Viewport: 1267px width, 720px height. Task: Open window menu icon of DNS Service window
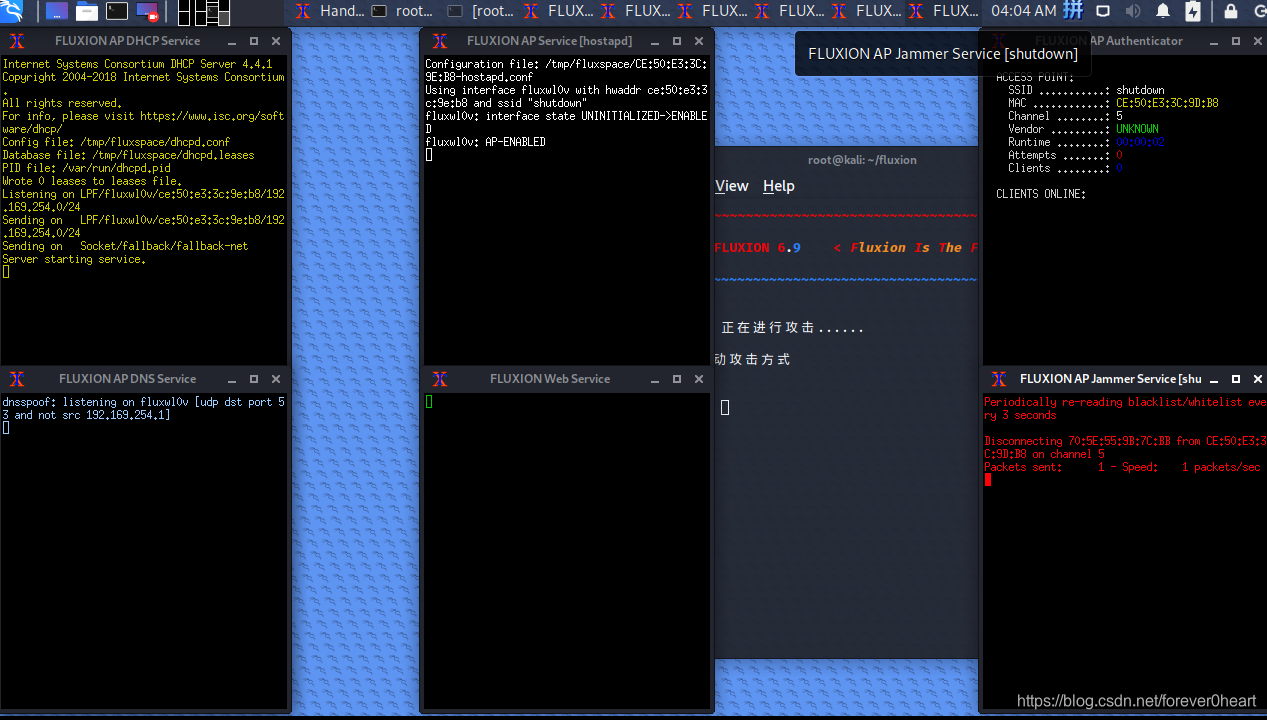tap(16, 379)
